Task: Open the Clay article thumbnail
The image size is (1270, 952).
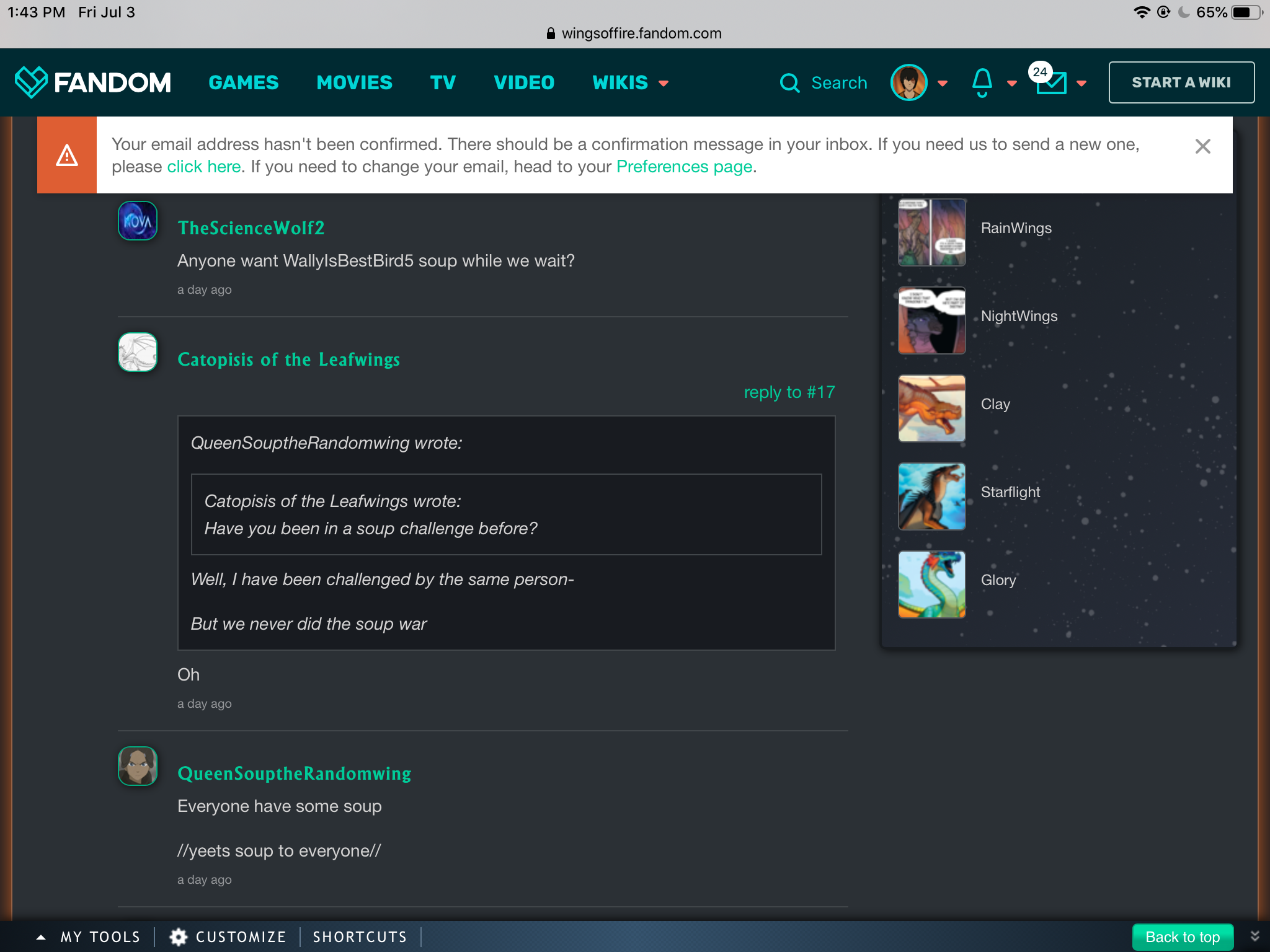Action: [x=931, y=408]
